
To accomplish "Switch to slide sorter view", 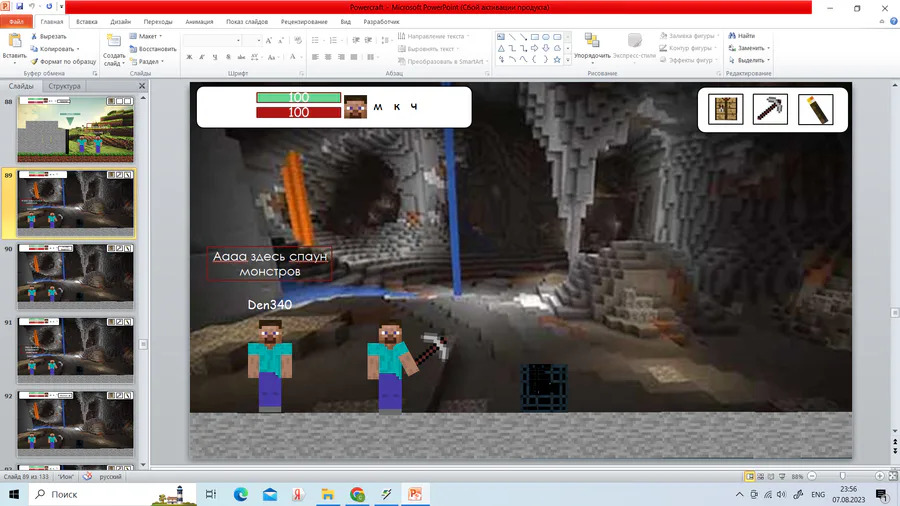I will (761, 476).
